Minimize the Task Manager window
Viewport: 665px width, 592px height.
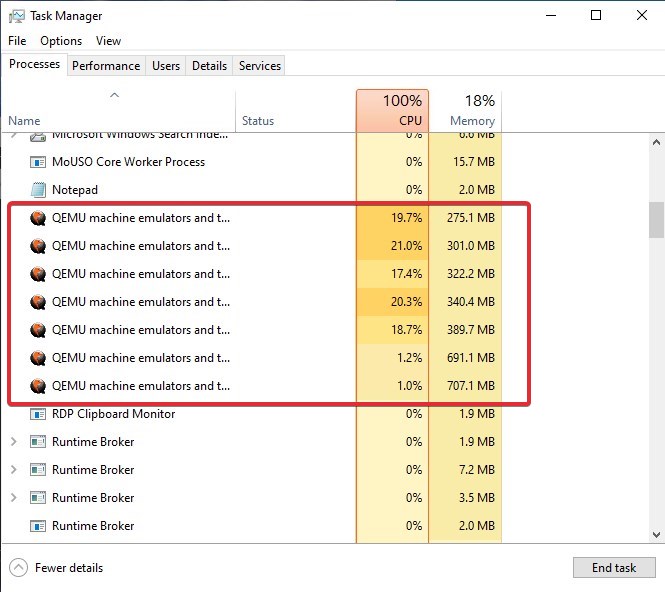pyautogui.click(x=551, y=16)
